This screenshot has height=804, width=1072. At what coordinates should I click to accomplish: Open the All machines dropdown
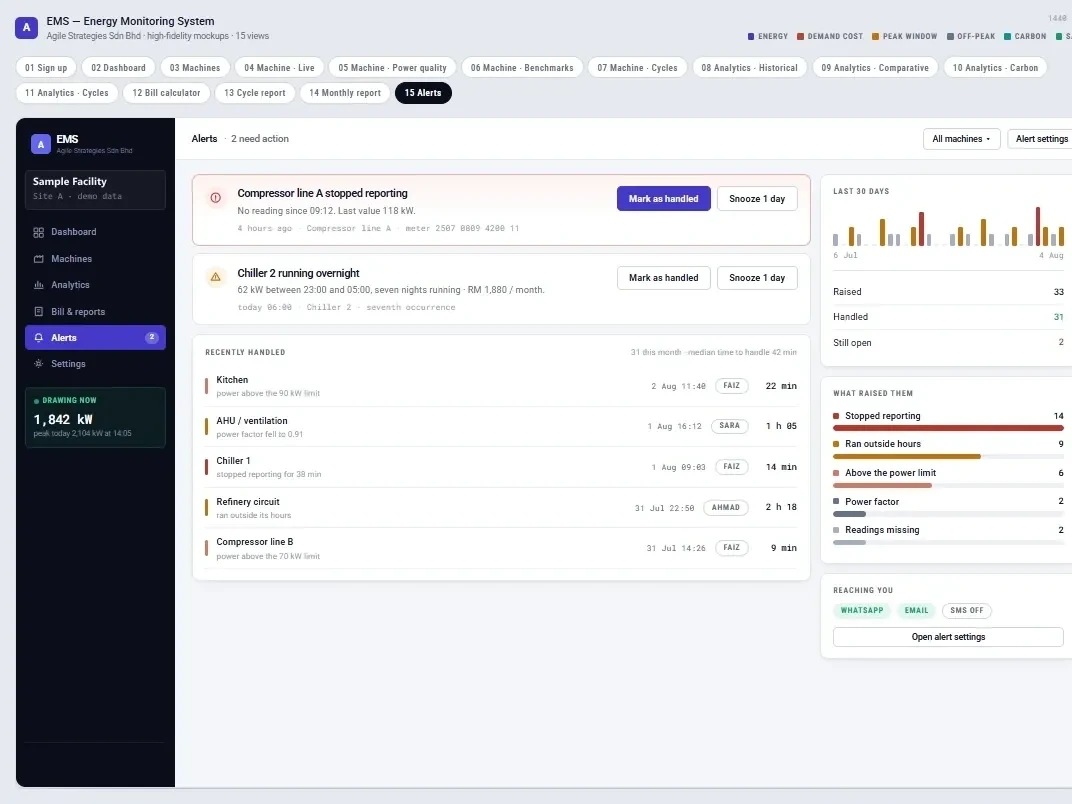(961, 139)
